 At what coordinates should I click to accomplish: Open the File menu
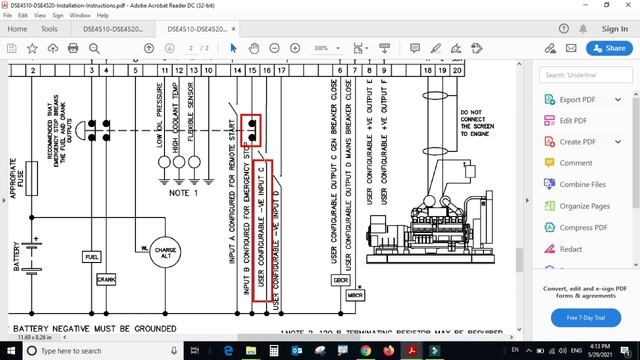coord(7,15)
